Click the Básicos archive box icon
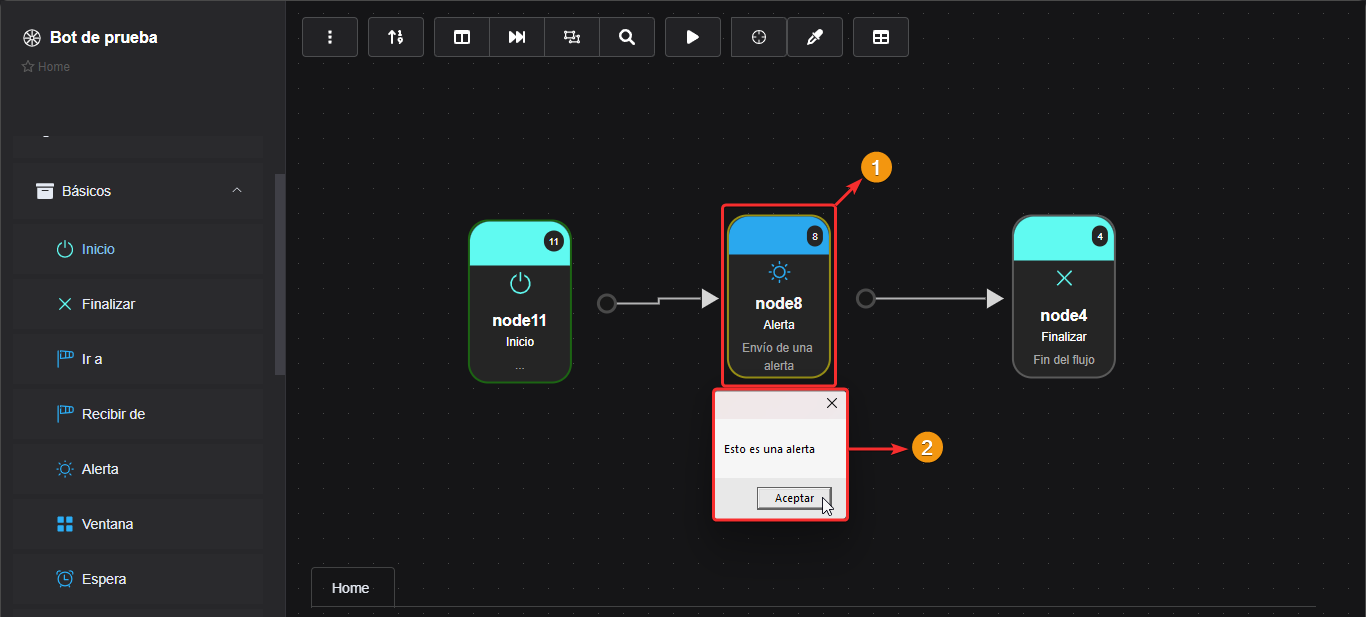Screen dimensions: 1366x617 pyautogui.click(x=45, y=191)
